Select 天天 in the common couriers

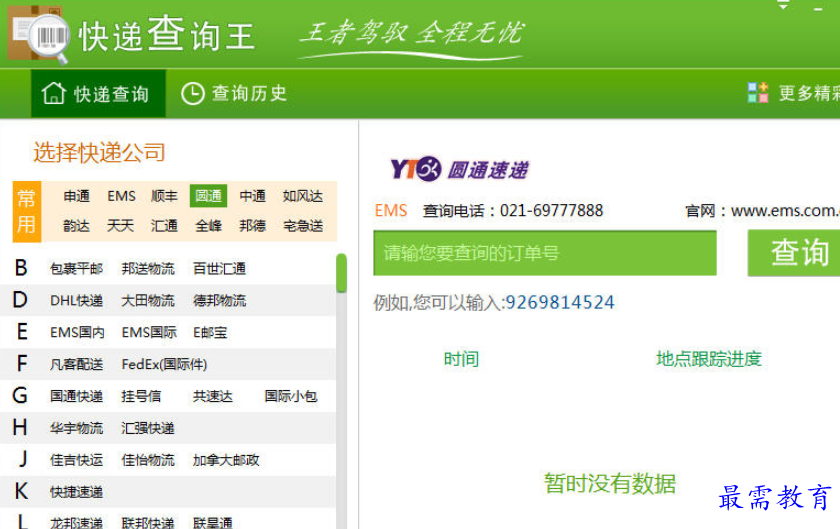tap(120, 226)
